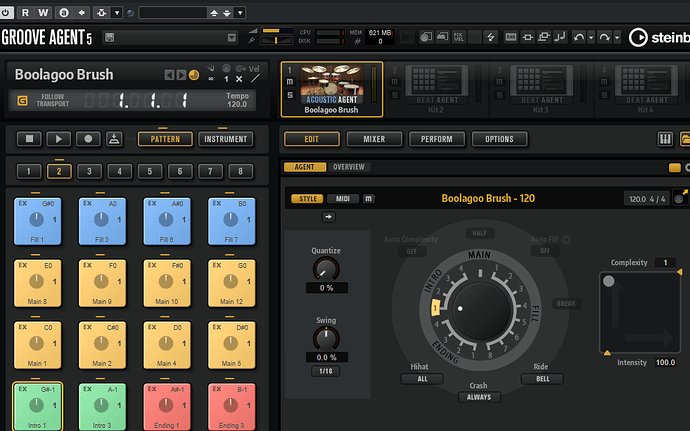
Task: Trigger the Main 8 pattern pad
Action: 37,283
